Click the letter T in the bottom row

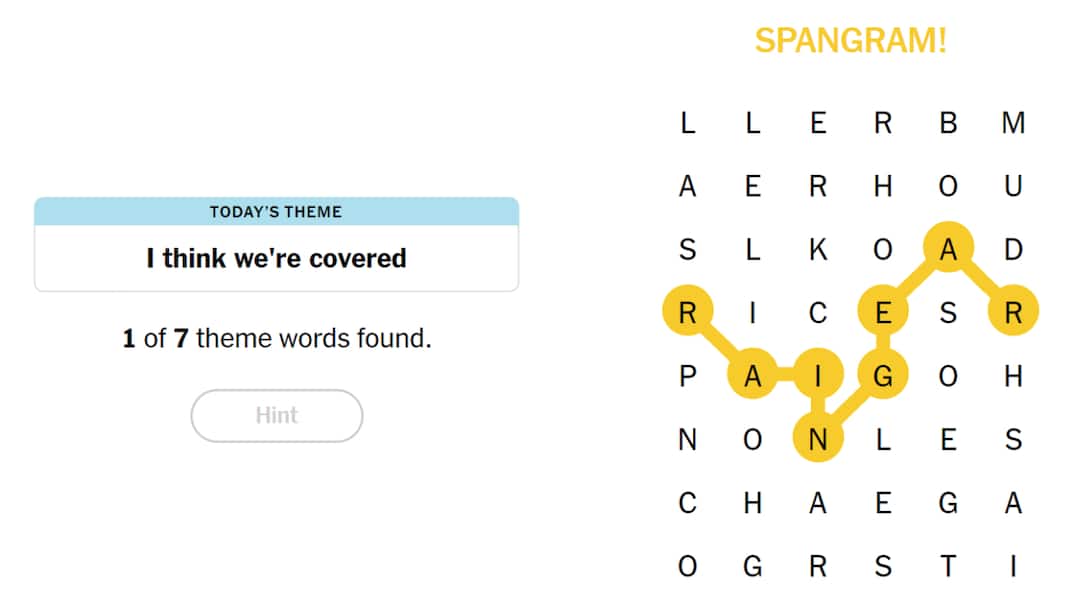[x=948, y=565]
